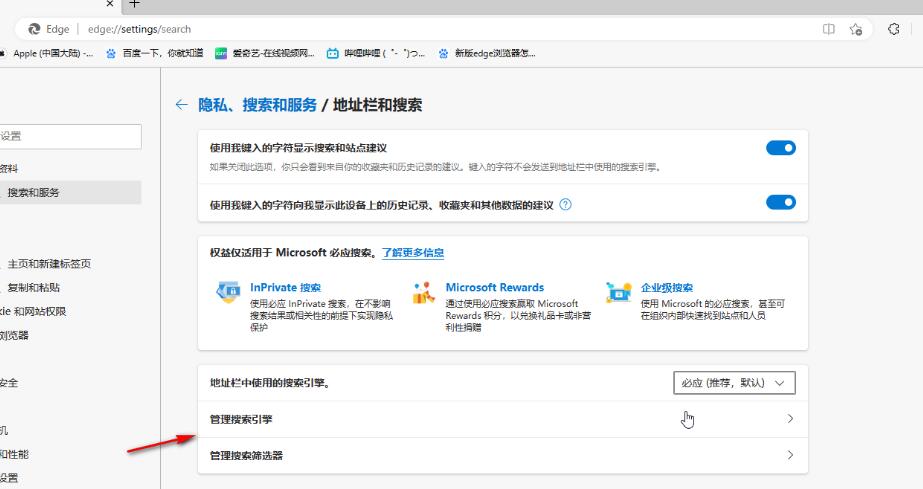Image resolution: width=923 pixels, height=489 pixels.
Task: Open a new tab with plus button
Action: 134,4
